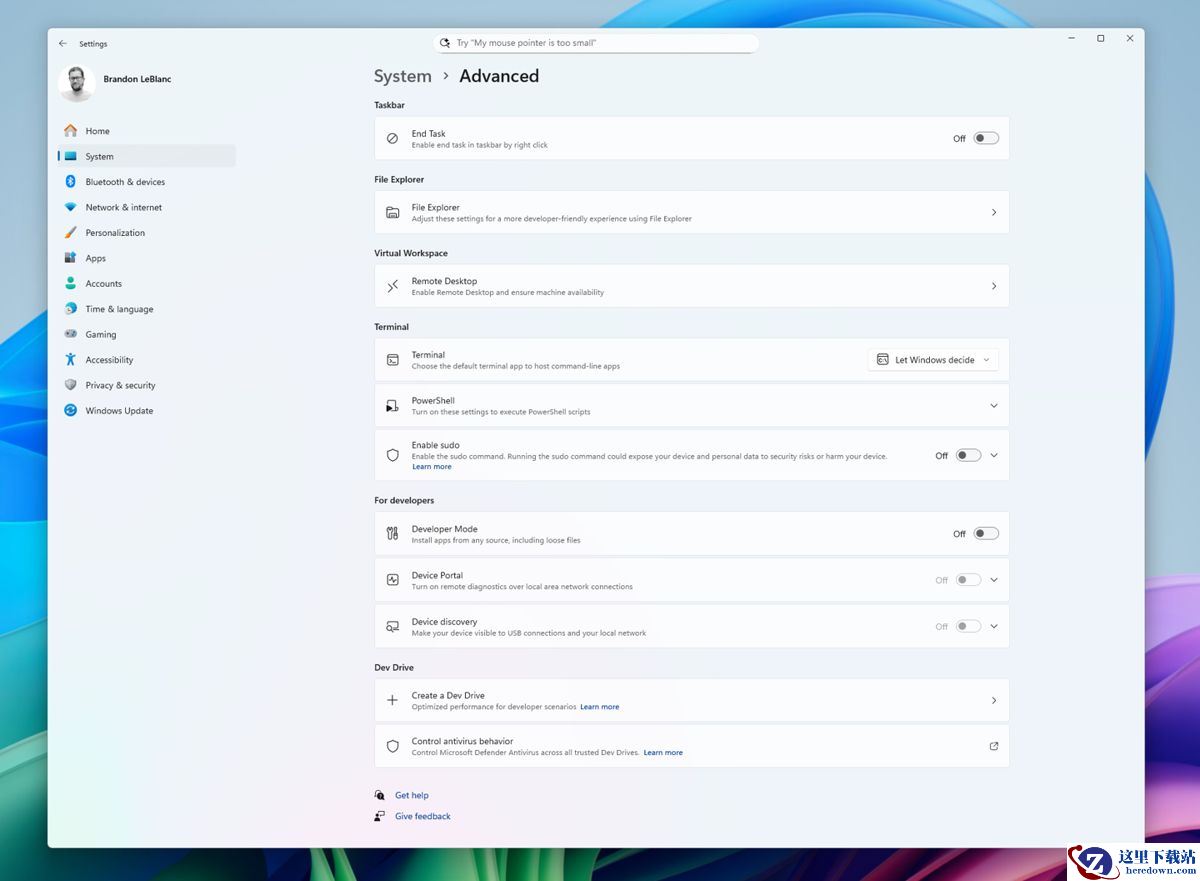Open external link icon for Control antivirus behavior
Screen dimensions: 1200x881
[x=993, y=746]
